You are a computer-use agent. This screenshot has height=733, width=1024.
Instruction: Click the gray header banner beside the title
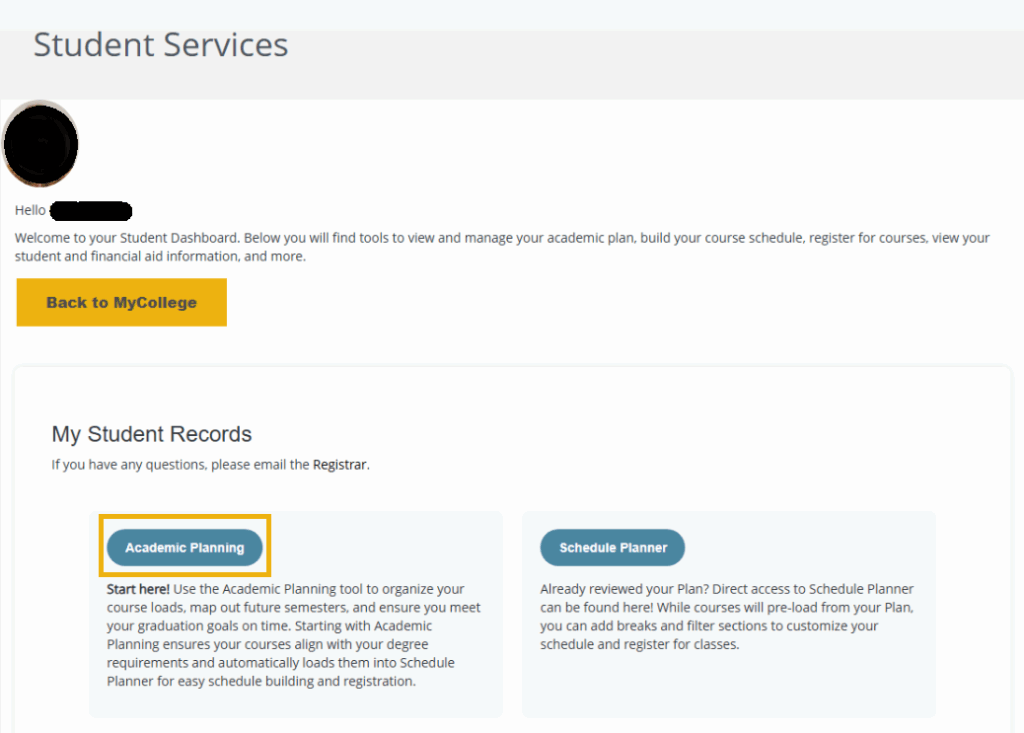[x=650, y=60]
